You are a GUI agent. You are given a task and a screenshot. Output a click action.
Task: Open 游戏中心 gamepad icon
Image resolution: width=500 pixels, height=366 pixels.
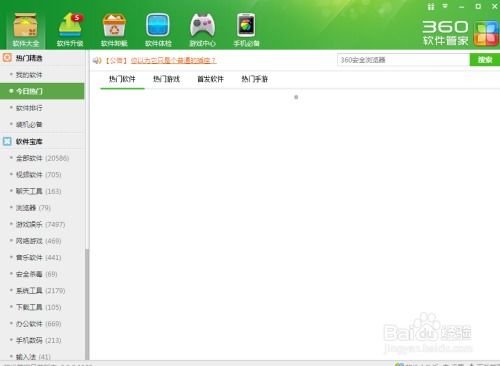[202, 25]
